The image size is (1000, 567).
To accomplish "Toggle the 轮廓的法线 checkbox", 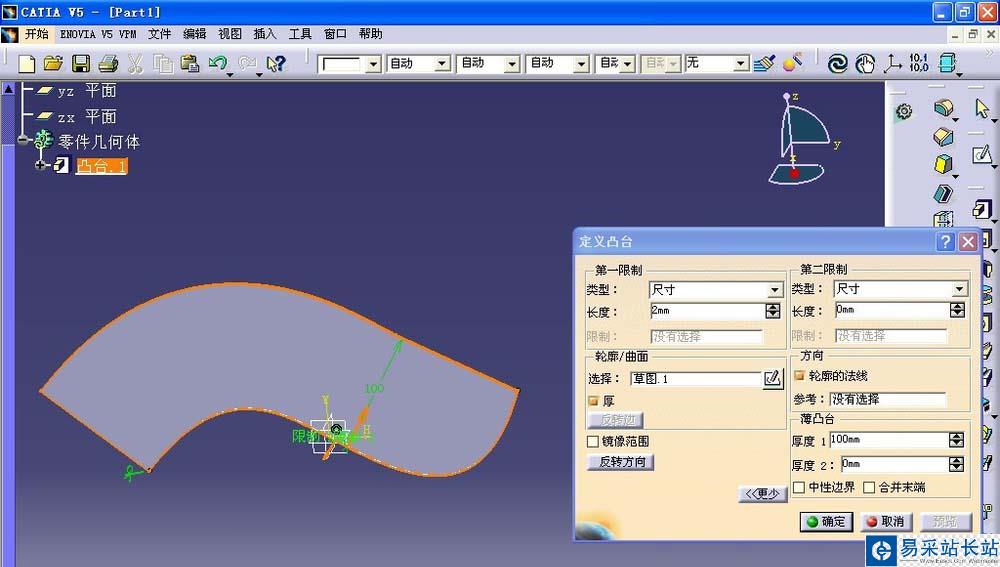I will pos(799,376).
